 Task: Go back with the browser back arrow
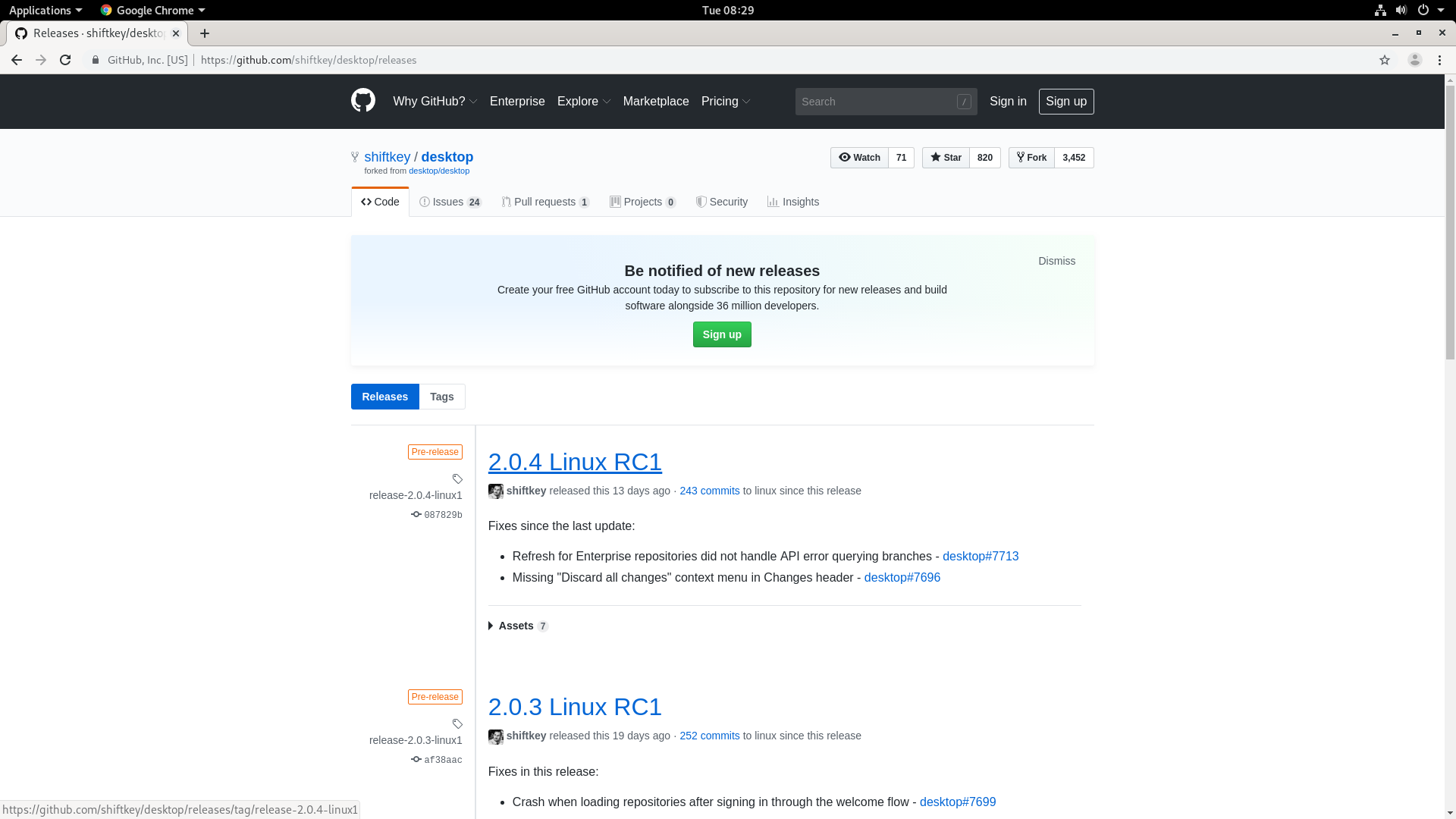(16, 60)
